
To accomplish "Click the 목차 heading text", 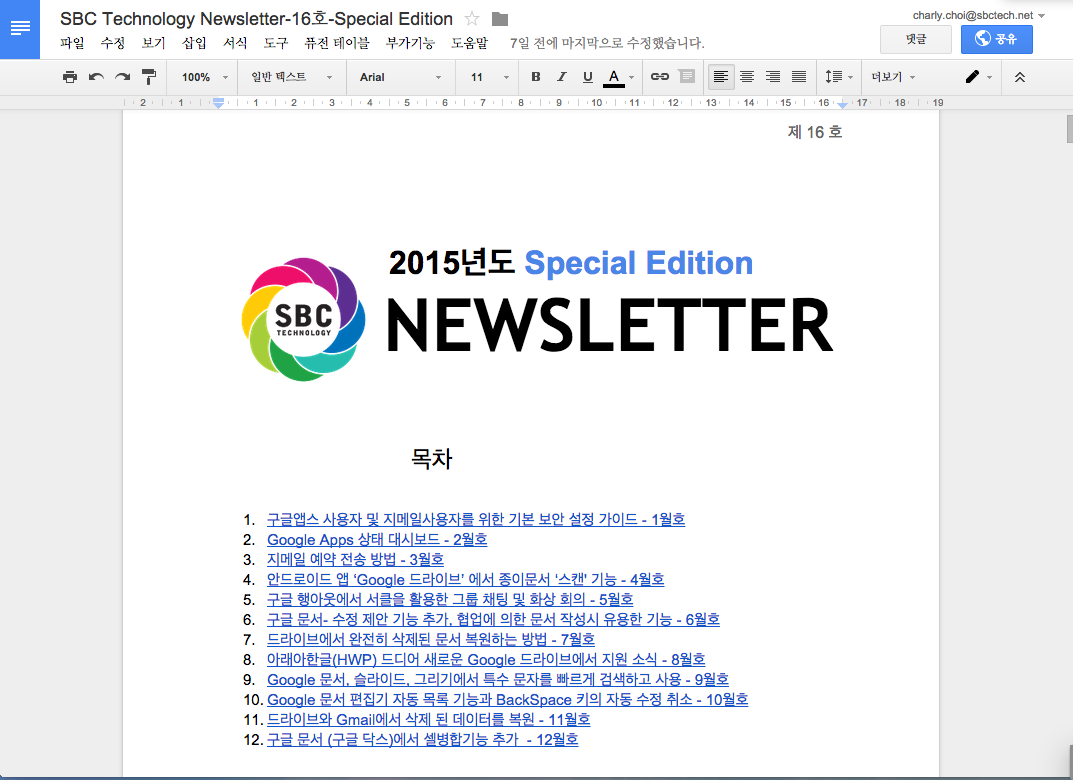I will point(431,458).
